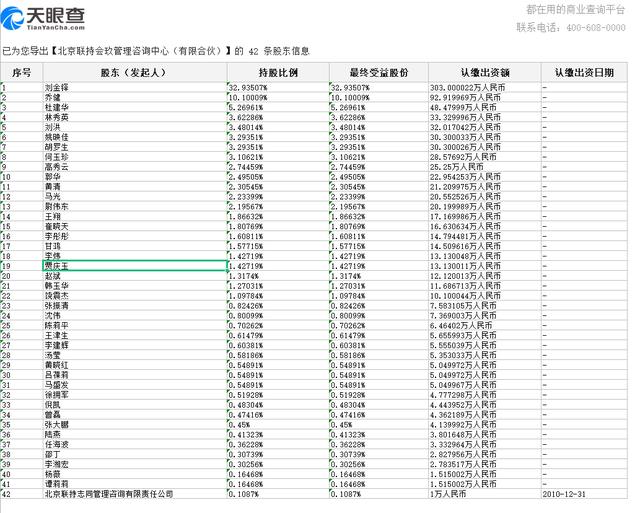Click the contact phone 400-608-0000 text
640x513 pixels.
[571, 27]
